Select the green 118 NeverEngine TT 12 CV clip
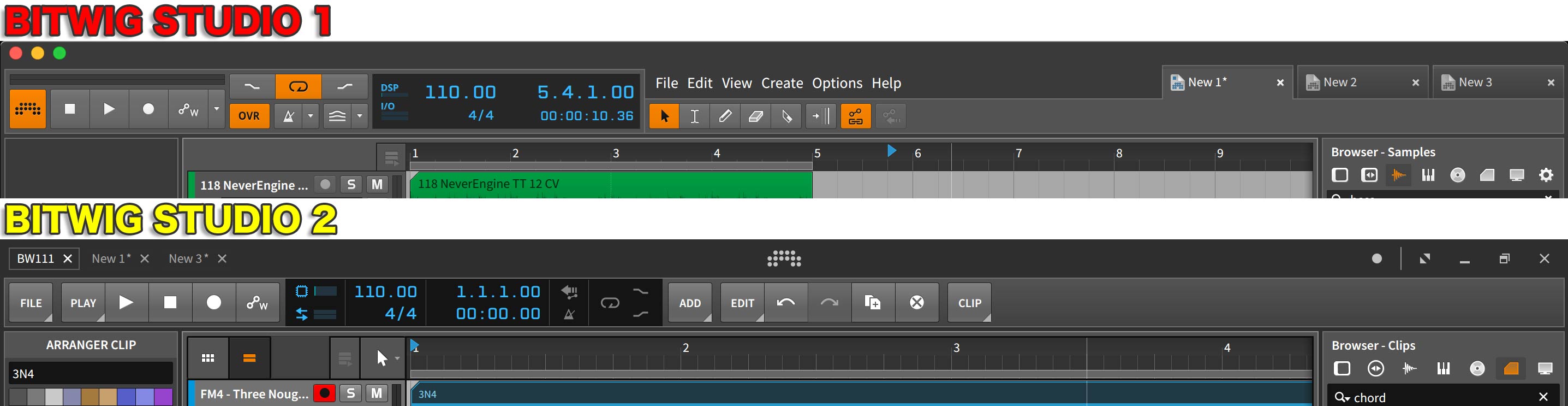The width and height of the screenshot is (1568, 406). pyautogui.click(x=611, y=185)
